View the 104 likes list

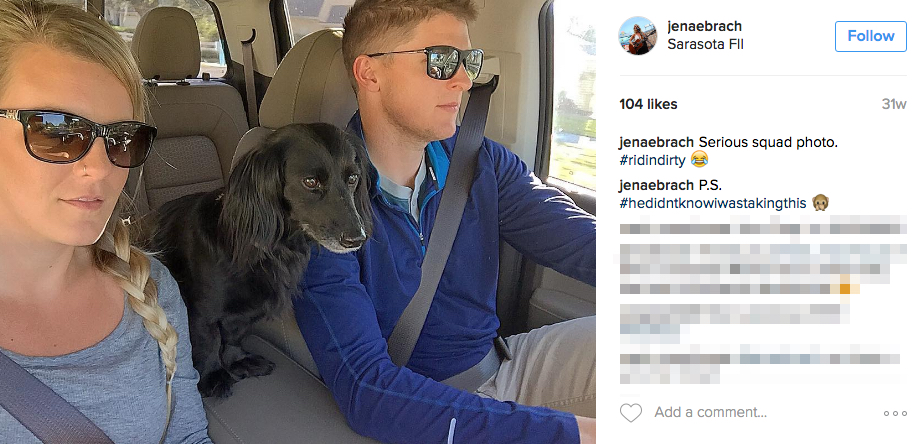click(x=648, y=104)
